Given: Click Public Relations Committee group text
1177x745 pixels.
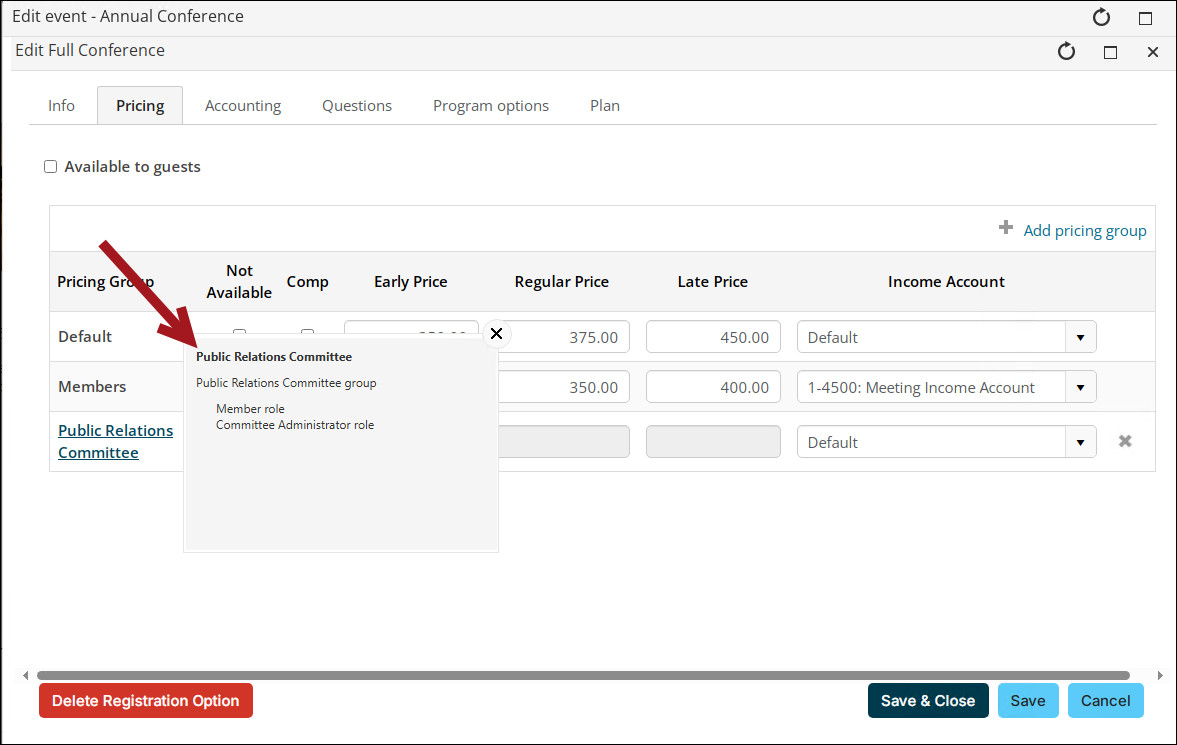Looking at the screenshot, I should point(286,383).
